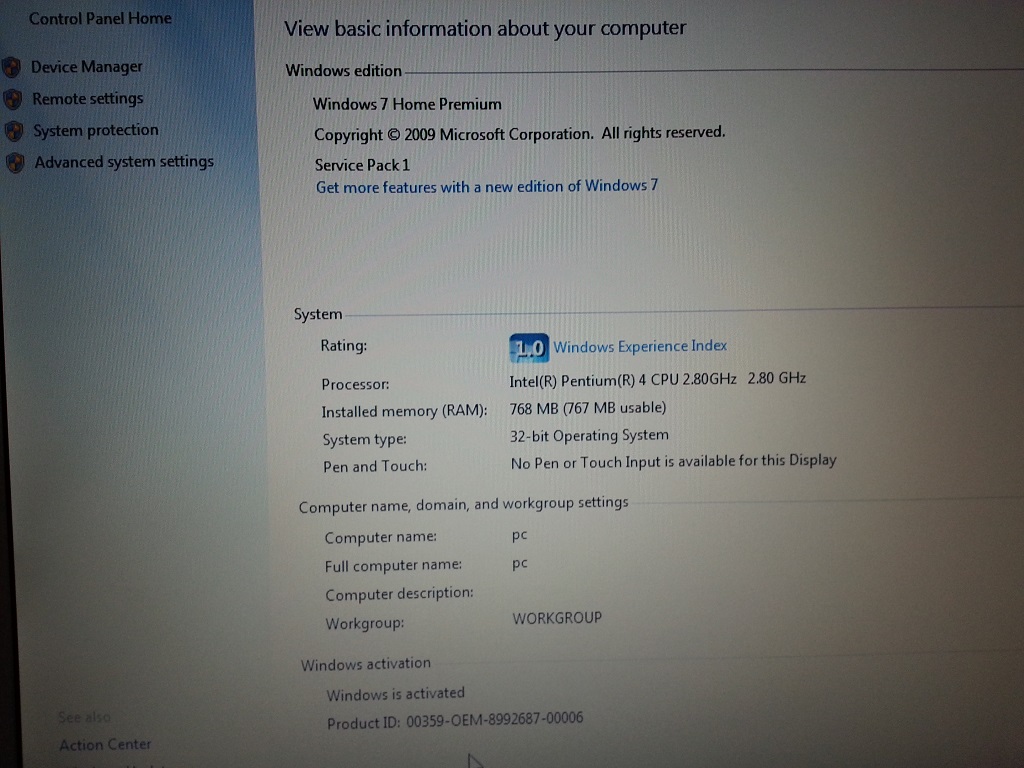Click the 768 MB installed memory value
Viewport: 1024px width, 768px height.
coord(587,408)
